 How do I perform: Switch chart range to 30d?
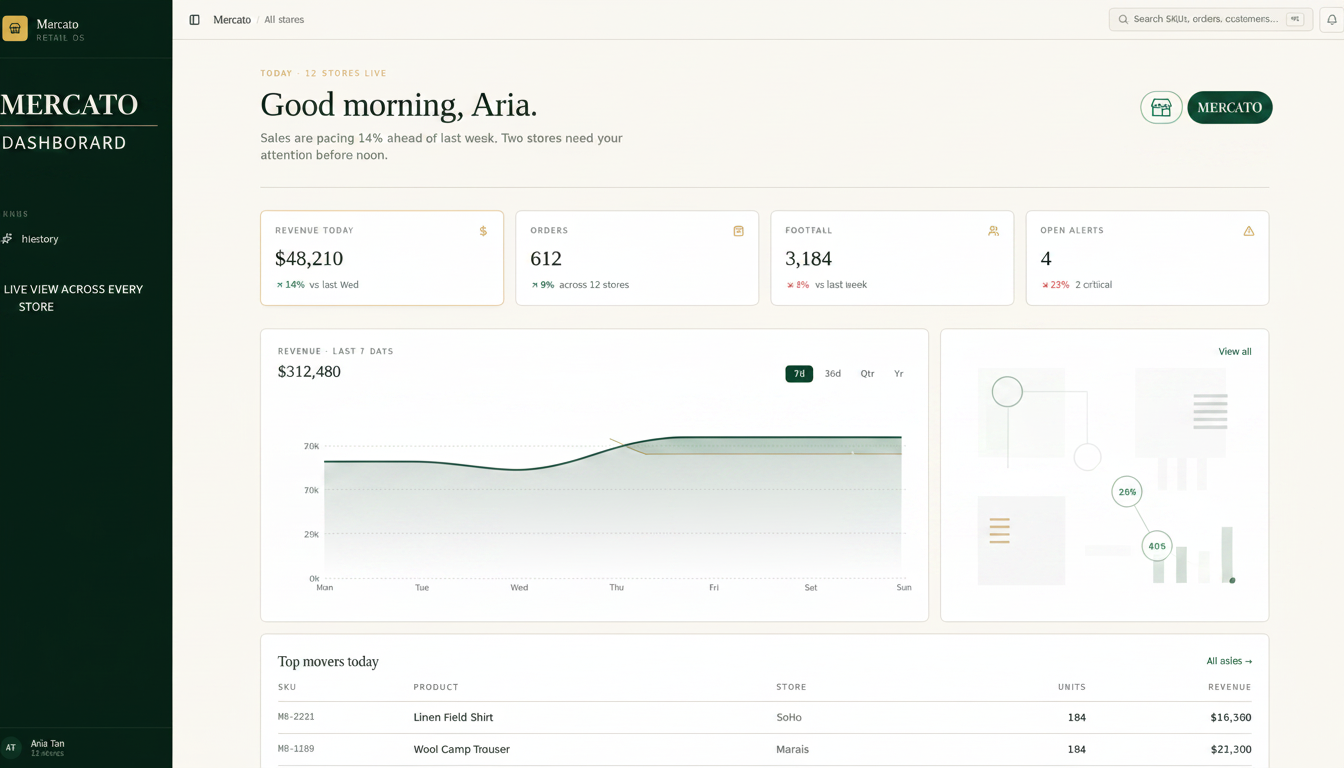point(832,374)
